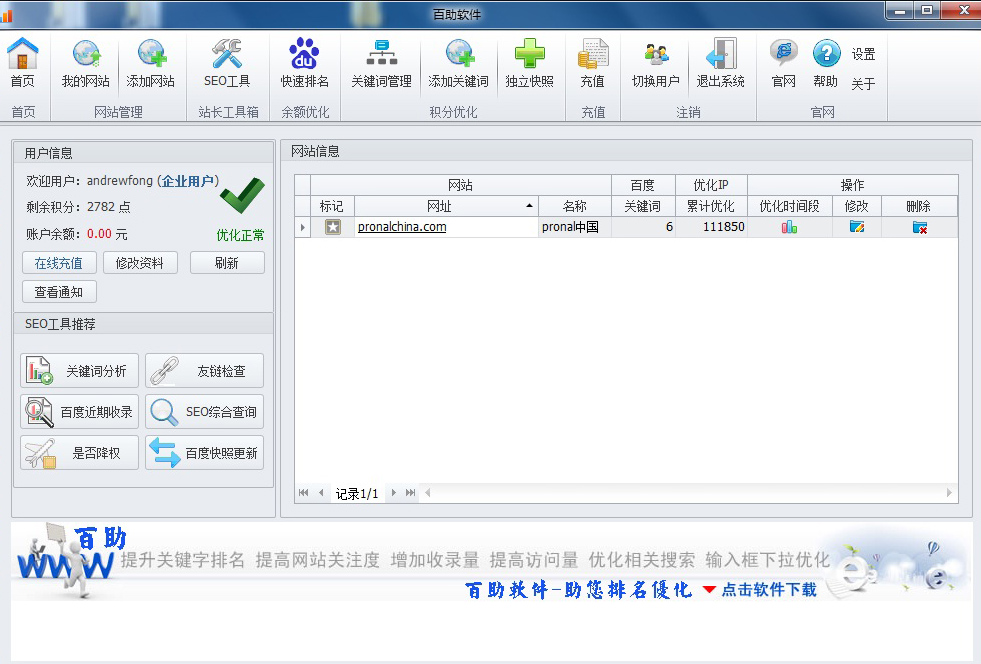Screen dimensions: 981x664
Task: Open the 关键词分析 tool
Action: [79, 370]
